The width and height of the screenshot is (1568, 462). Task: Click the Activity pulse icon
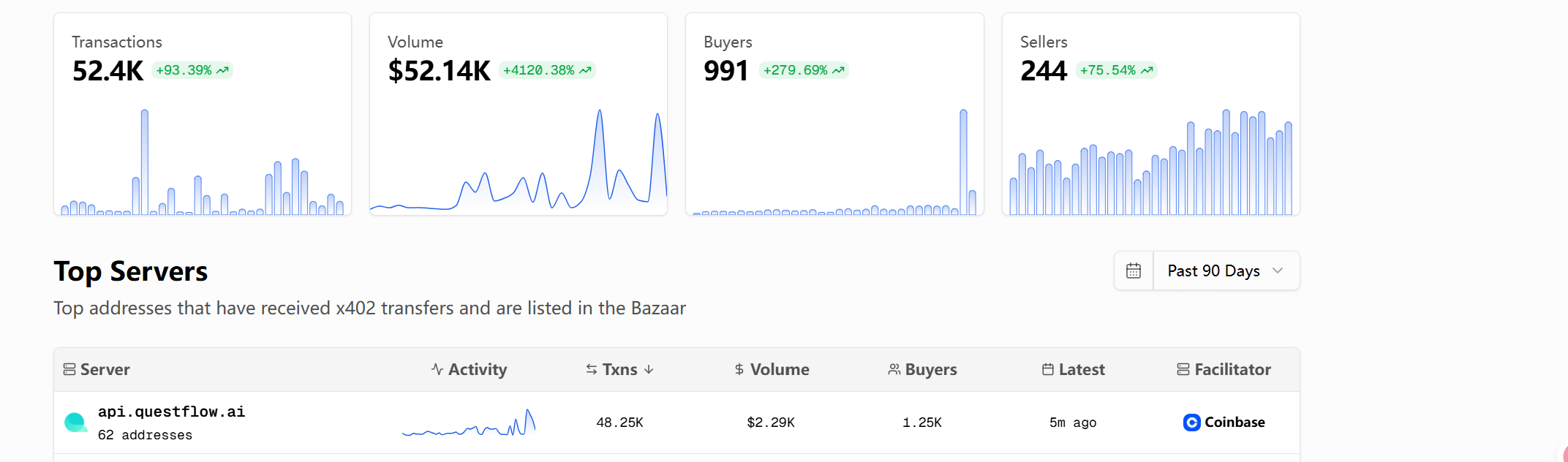[437, 369]
